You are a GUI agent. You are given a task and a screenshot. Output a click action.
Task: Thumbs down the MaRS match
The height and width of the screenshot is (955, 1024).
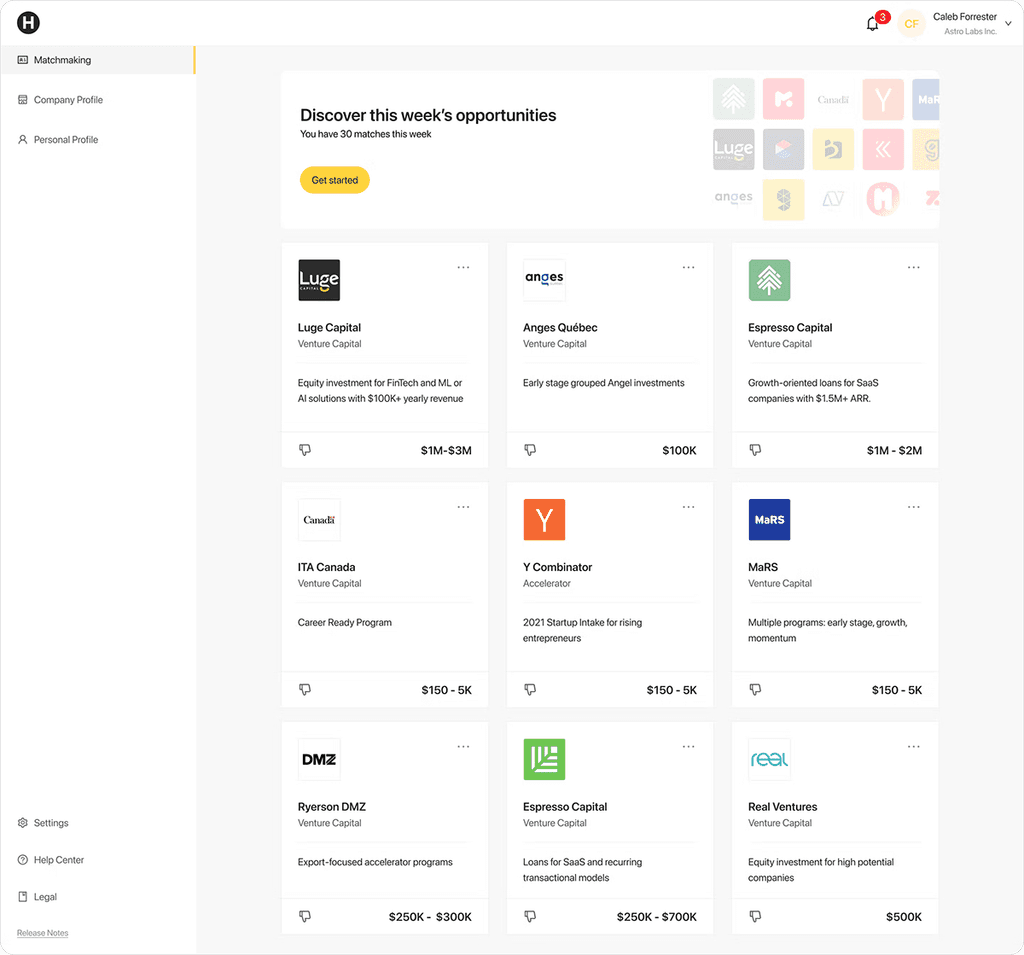(x=756, y=690)
